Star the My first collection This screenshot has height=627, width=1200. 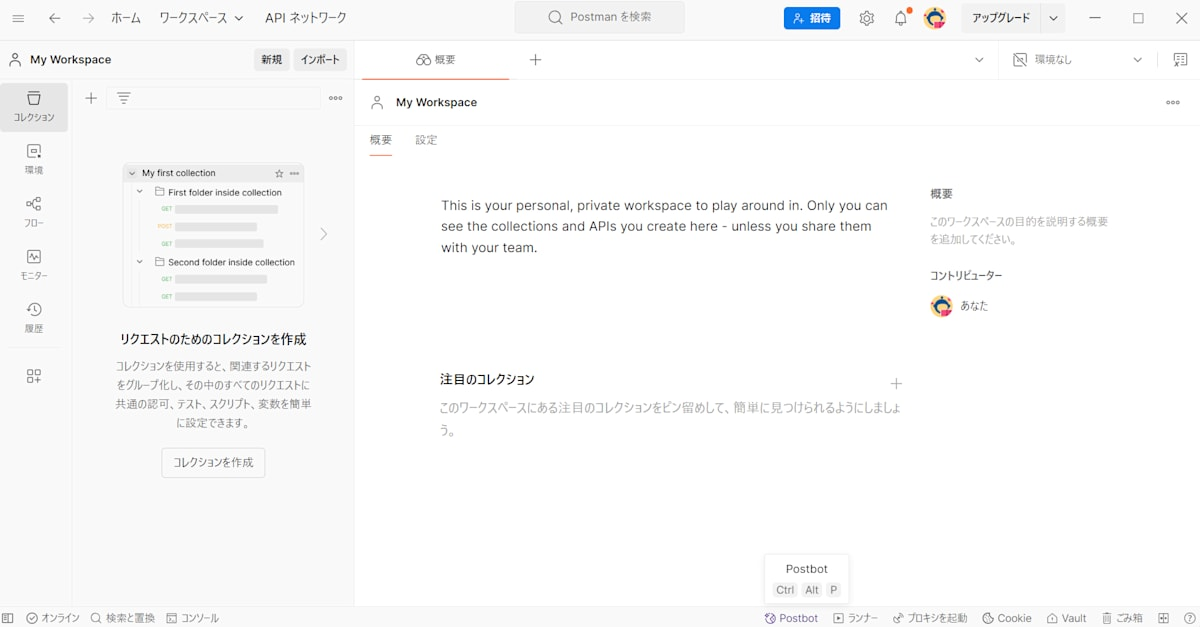(279, 173)
